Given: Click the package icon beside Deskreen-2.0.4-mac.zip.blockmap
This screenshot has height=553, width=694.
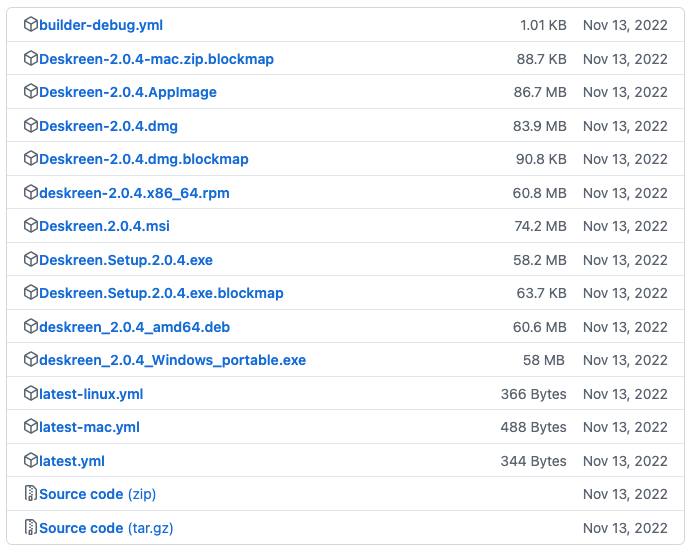Looking at the screenshot, I should coord(31,58).
